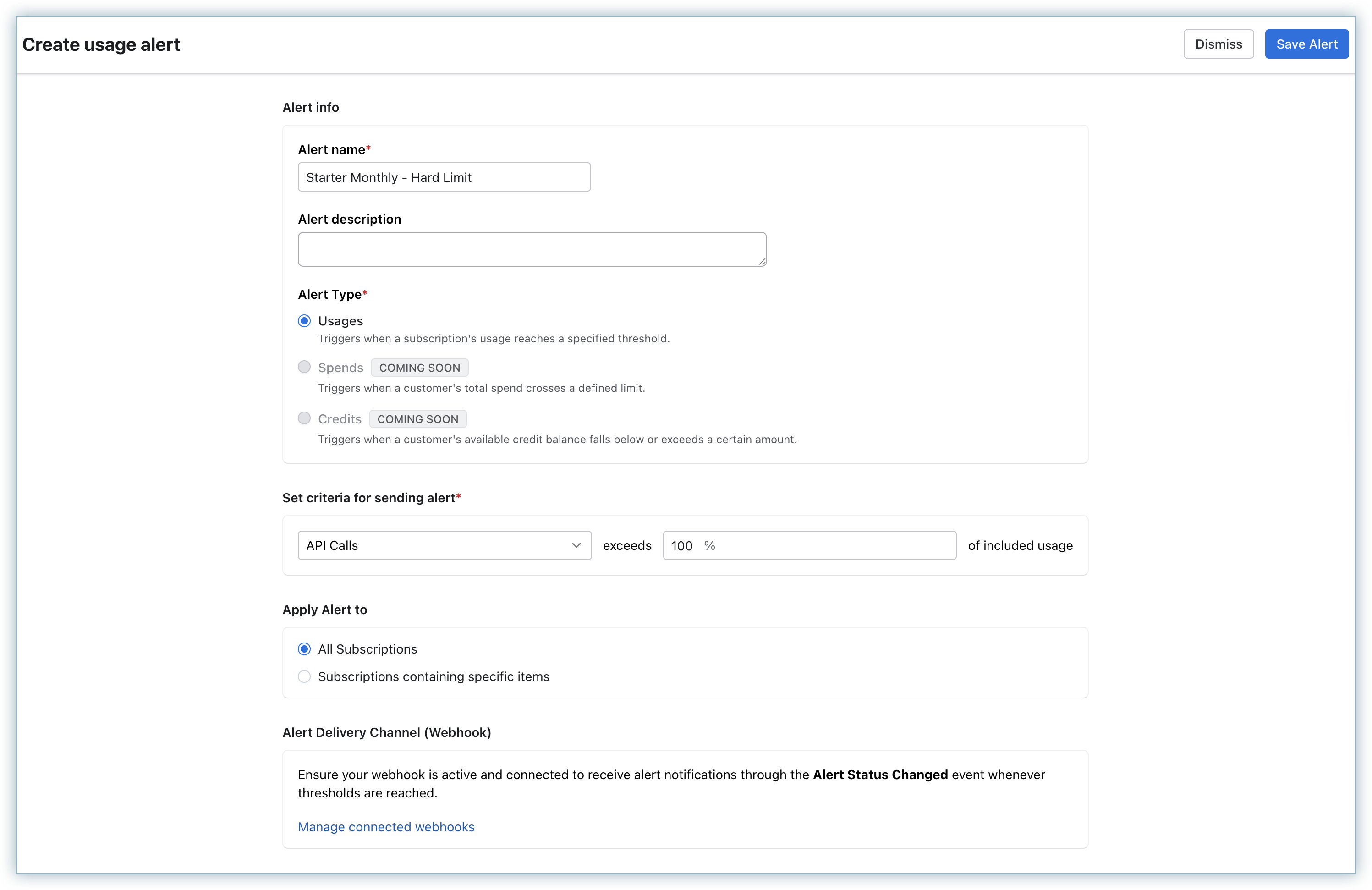Click the Save Alert button
The height and width of the screenshot is (890, 1372).
tap(1306, 44)
